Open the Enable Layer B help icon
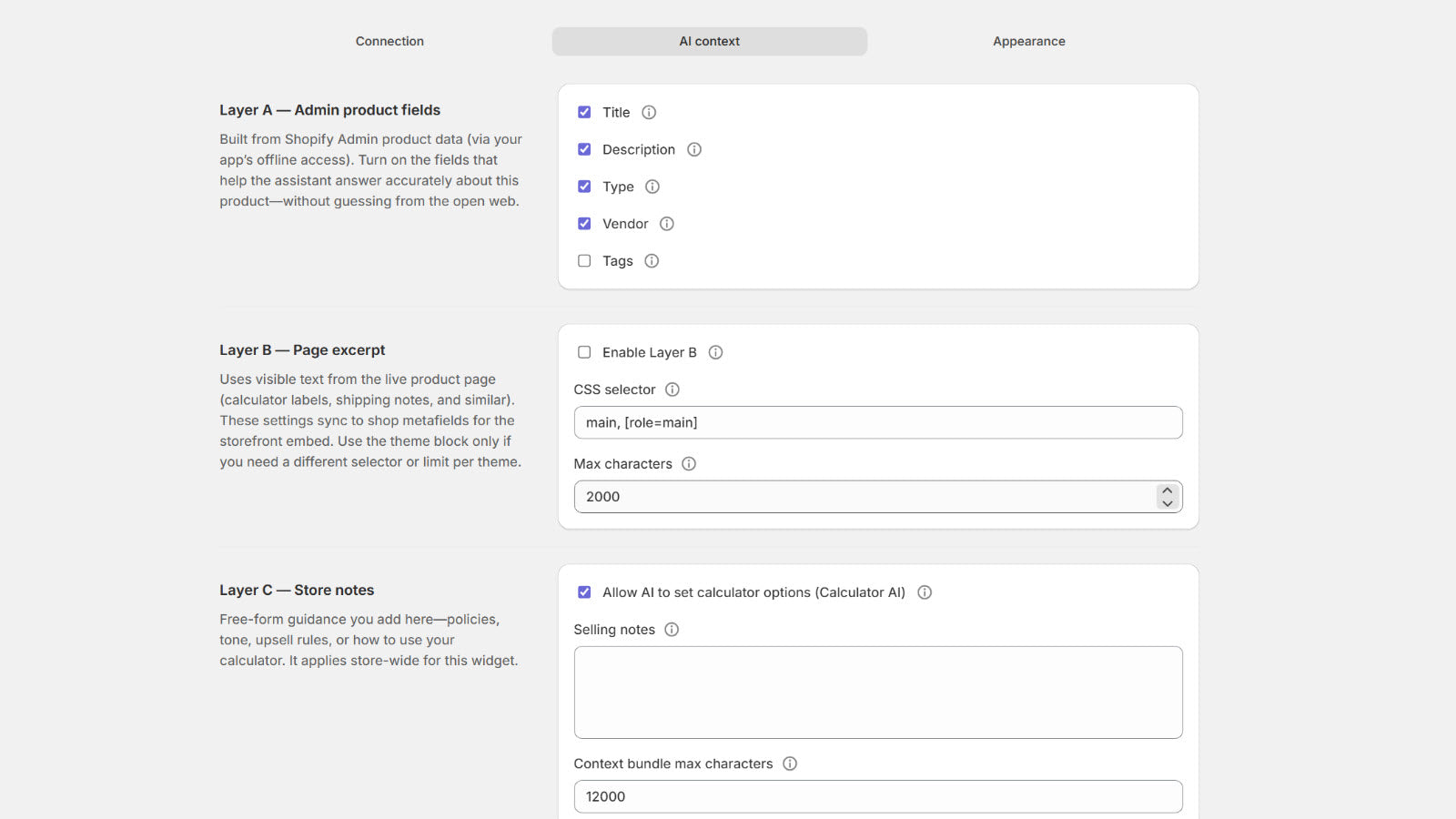Viewport: 1456px width, 819px height. click(715, 352)
